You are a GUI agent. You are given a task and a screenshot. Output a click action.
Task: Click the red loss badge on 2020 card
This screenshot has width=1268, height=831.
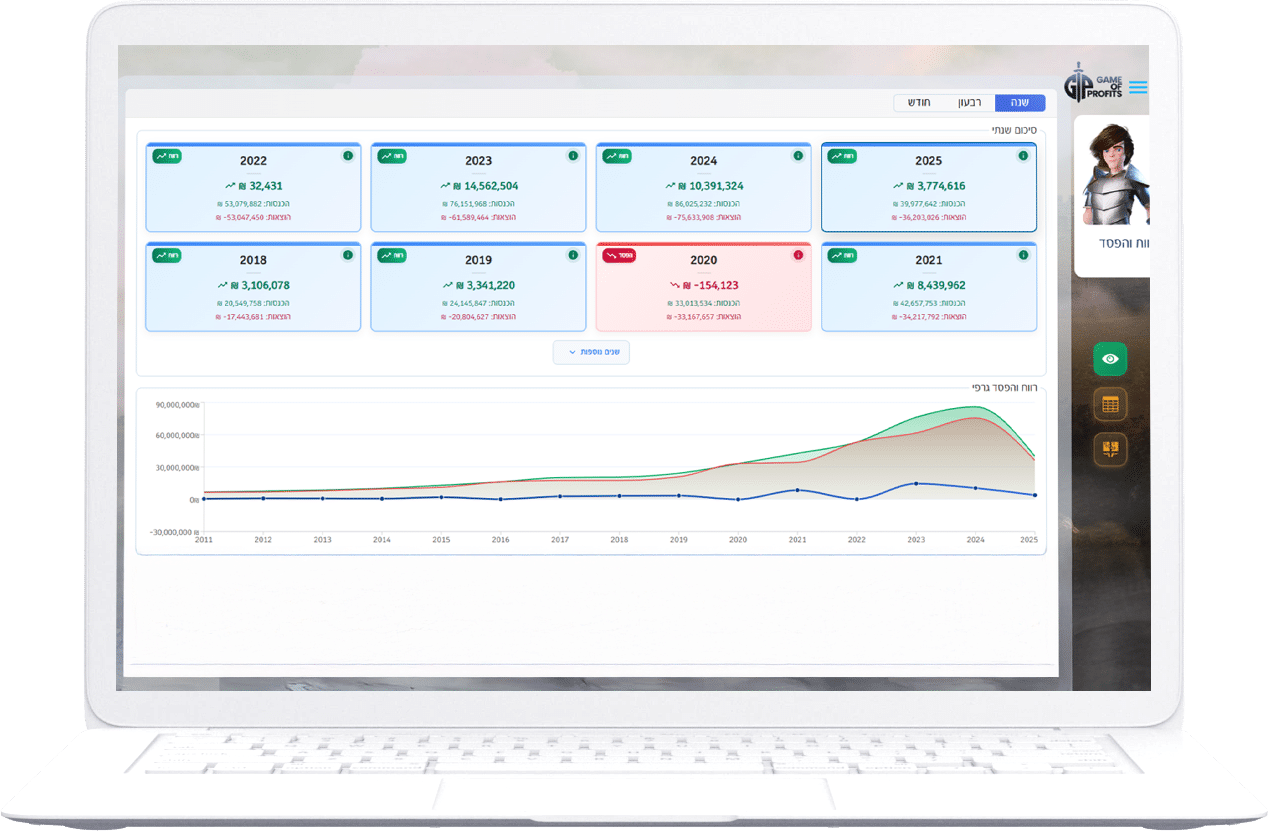617,255
